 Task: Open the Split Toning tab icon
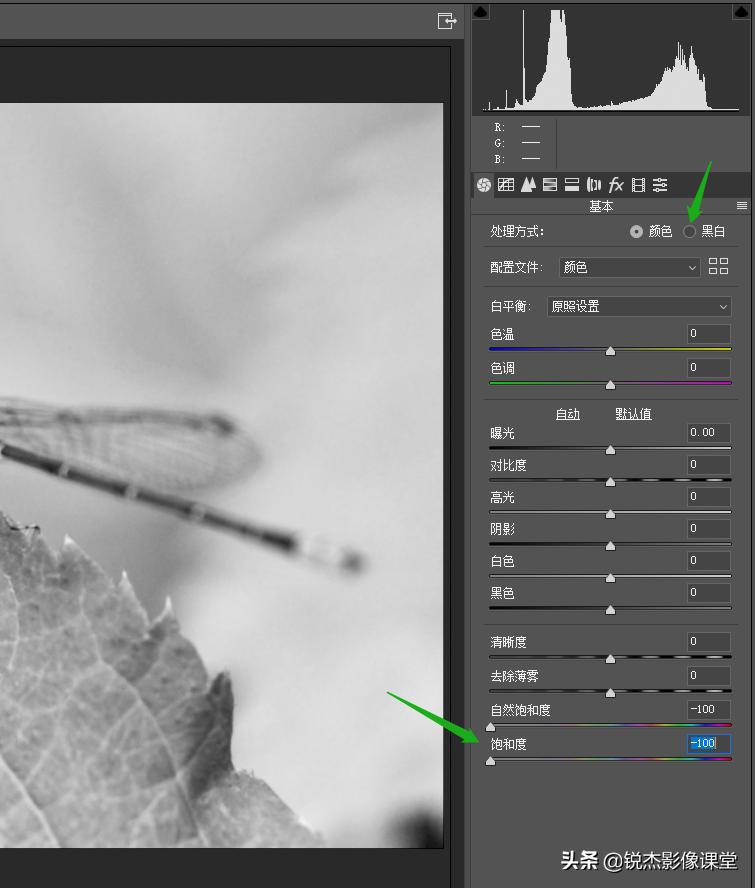572,185
